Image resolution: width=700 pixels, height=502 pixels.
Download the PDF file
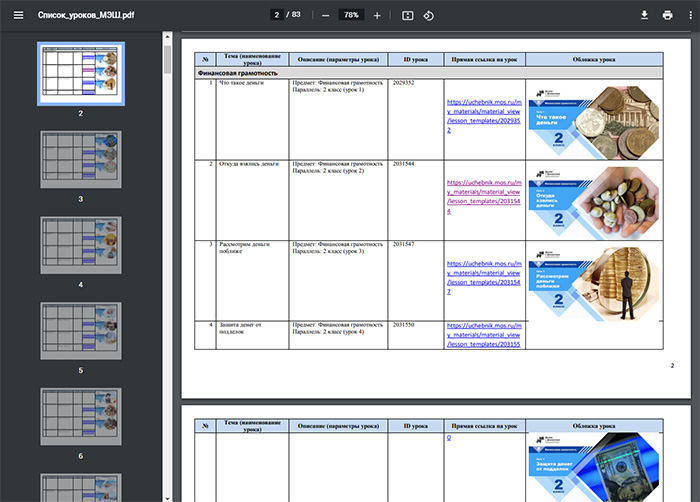[x=644, y=16]
